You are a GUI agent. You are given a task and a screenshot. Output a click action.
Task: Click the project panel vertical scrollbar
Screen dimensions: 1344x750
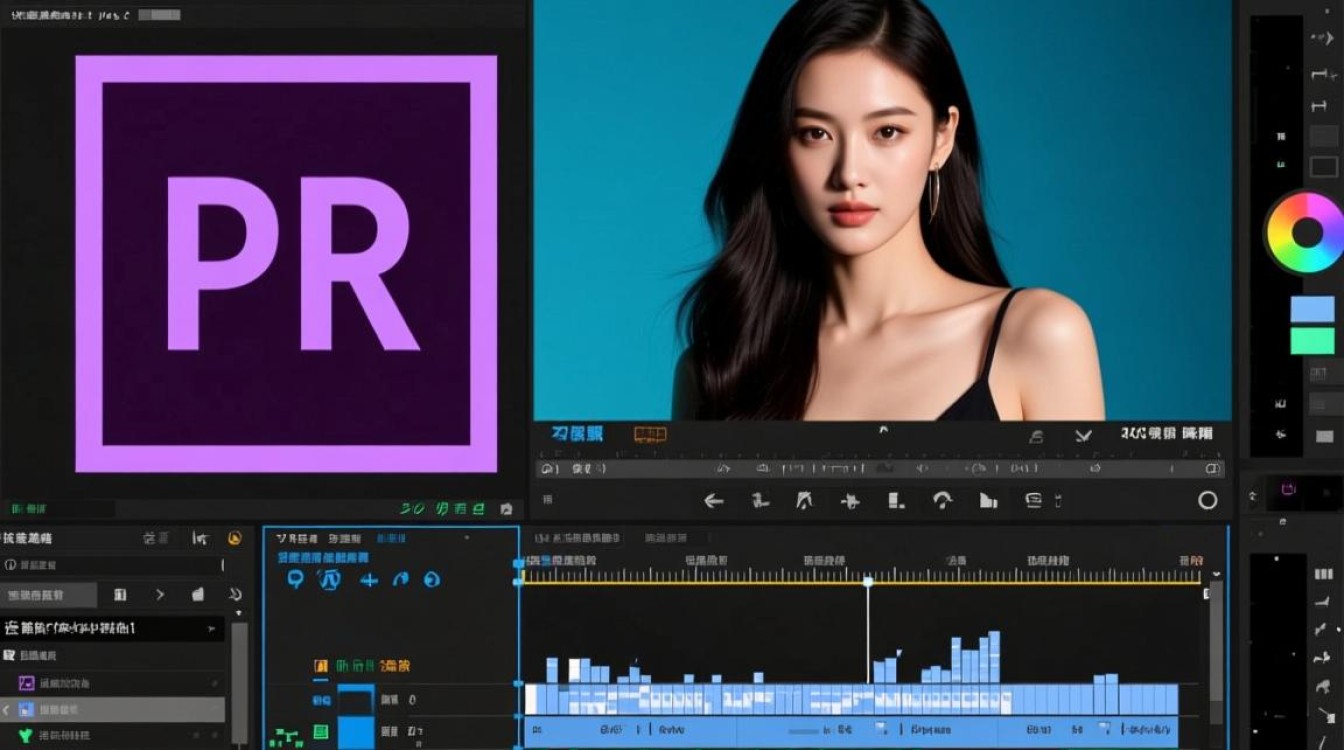pos(239,685)
